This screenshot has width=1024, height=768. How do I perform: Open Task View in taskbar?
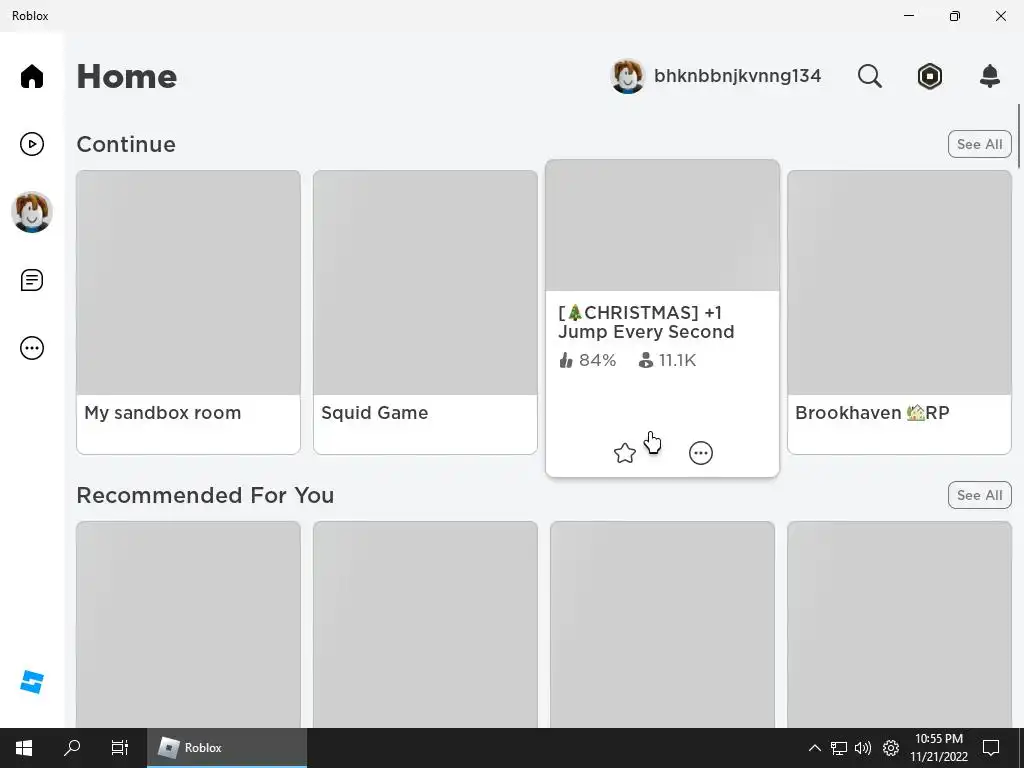pyautogui.click(x=120, y=748)
